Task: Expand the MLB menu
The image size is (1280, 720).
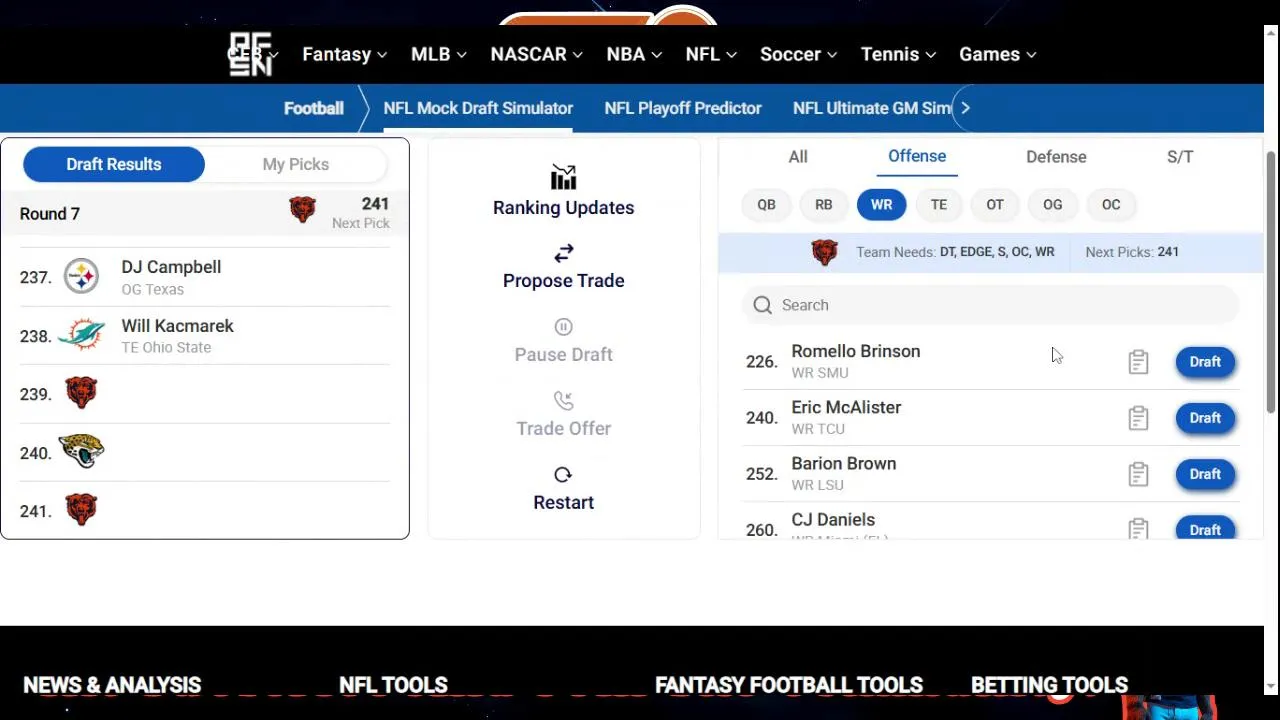Action: point(438,54)
